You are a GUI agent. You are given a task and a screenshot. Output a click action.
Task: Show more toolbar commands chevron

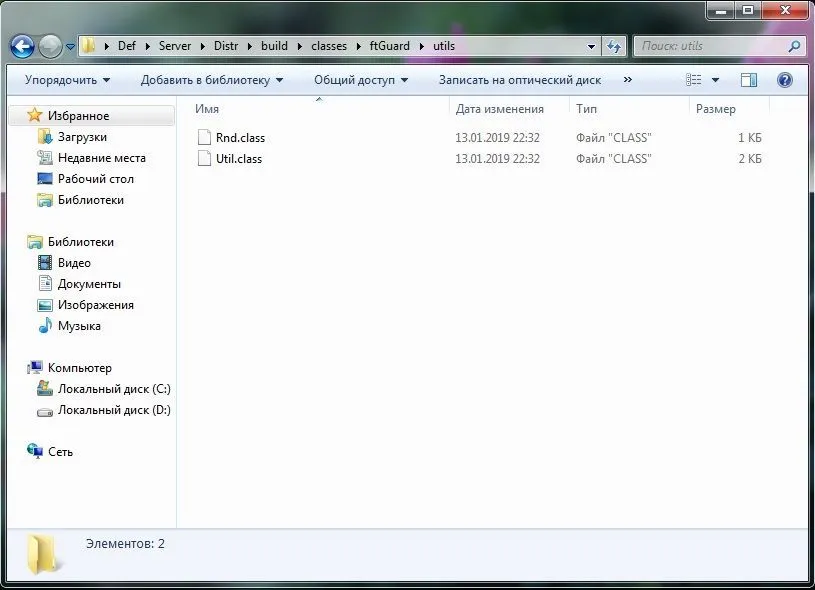(627, 80)
